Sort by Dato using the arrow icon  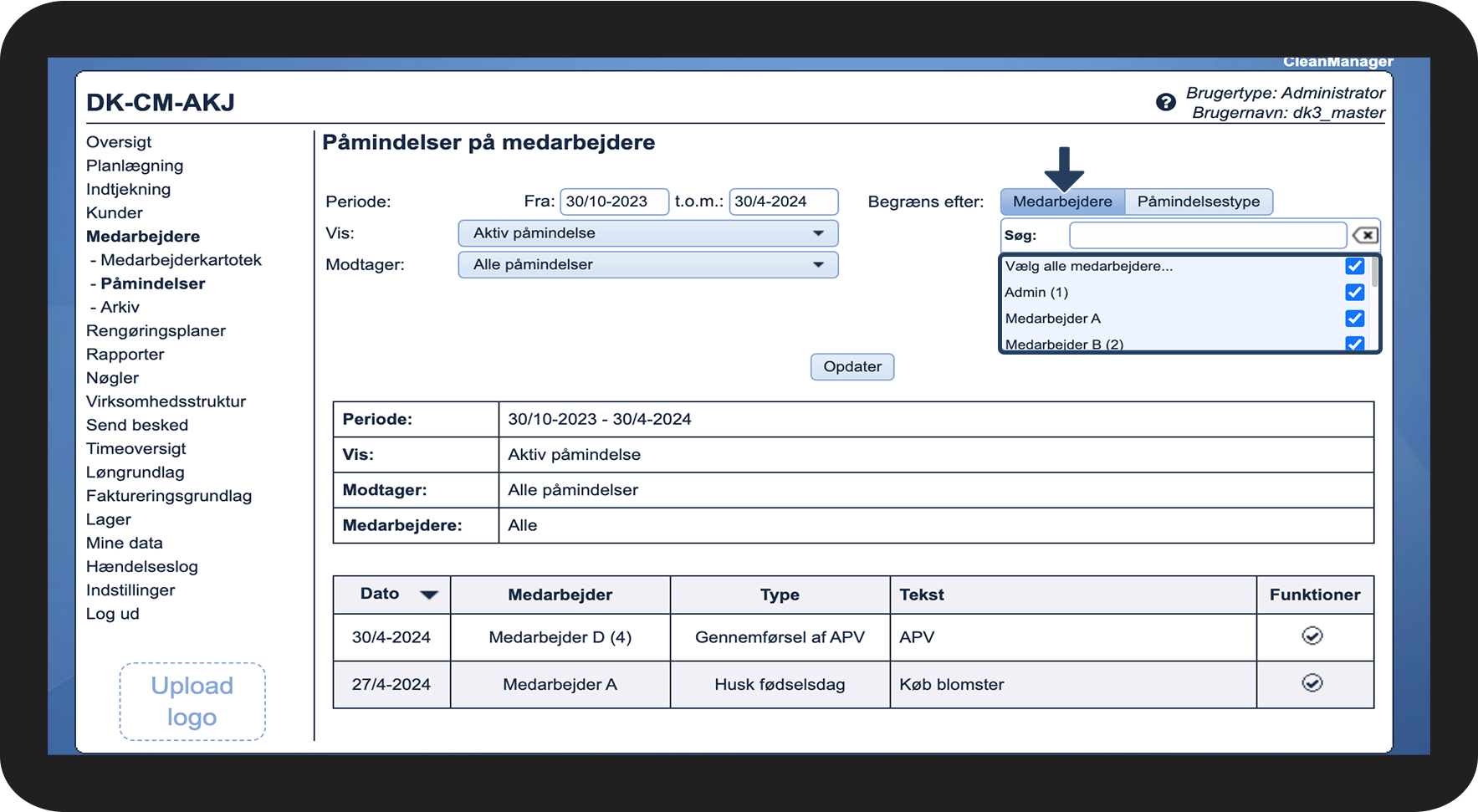[x=429, y=595]
